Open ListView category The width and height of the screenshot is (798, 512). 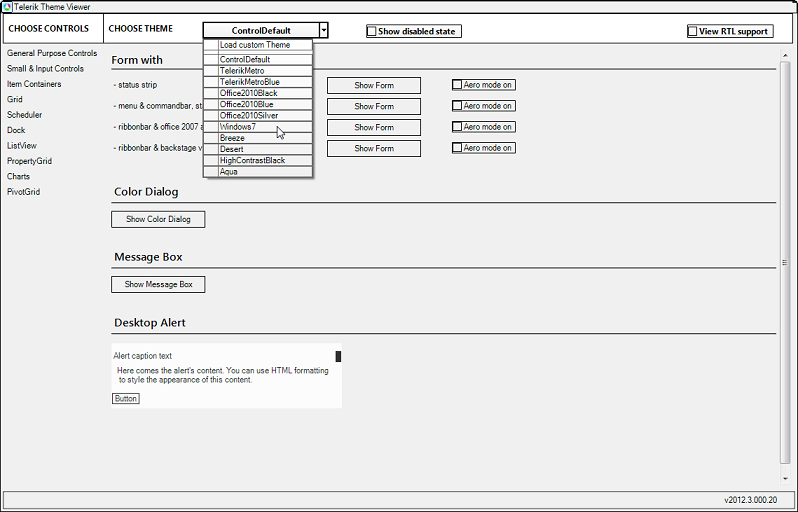(x=22, y=146)
